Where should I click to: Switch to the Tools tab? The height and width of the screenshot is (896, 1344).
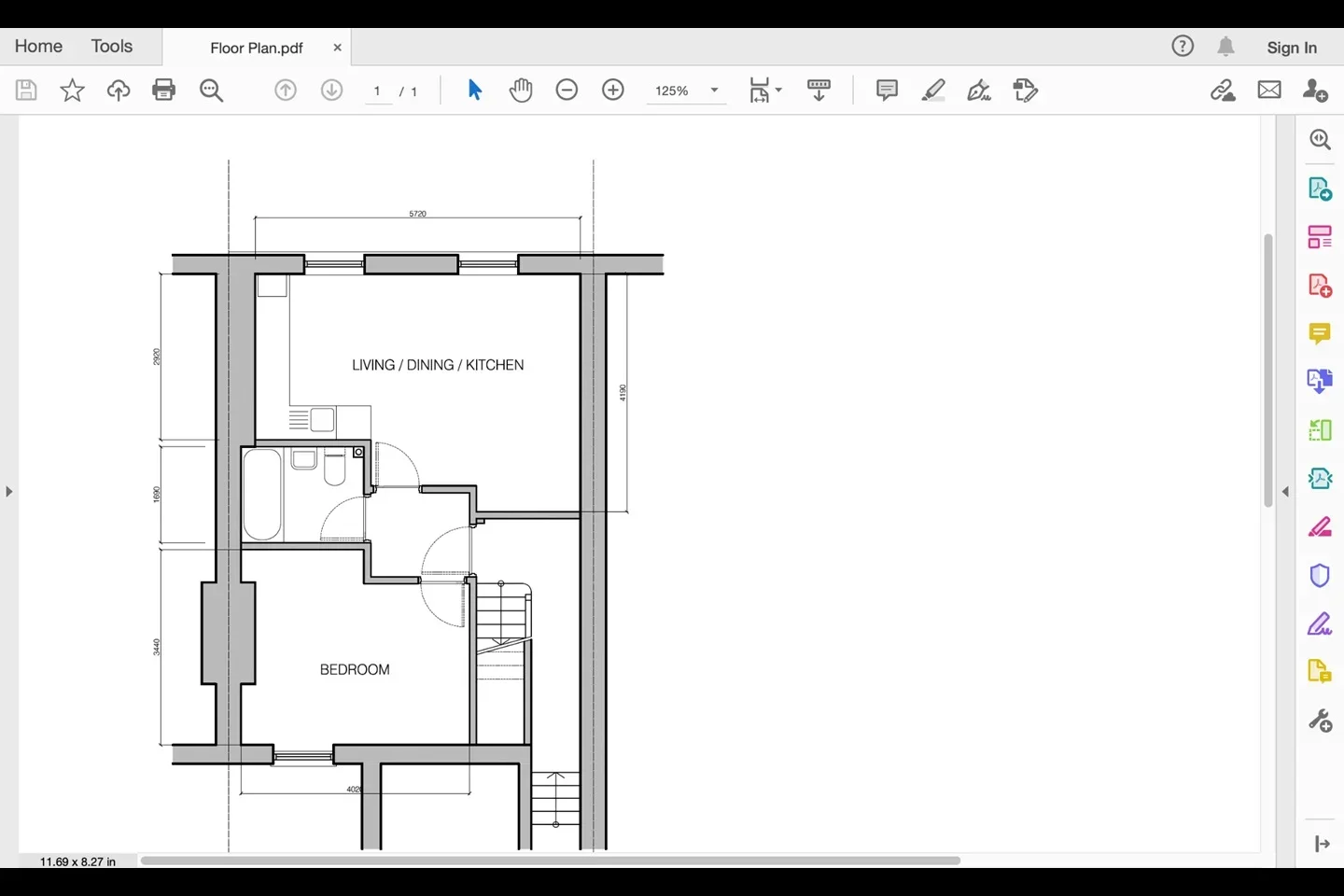[x=112, y=46]
